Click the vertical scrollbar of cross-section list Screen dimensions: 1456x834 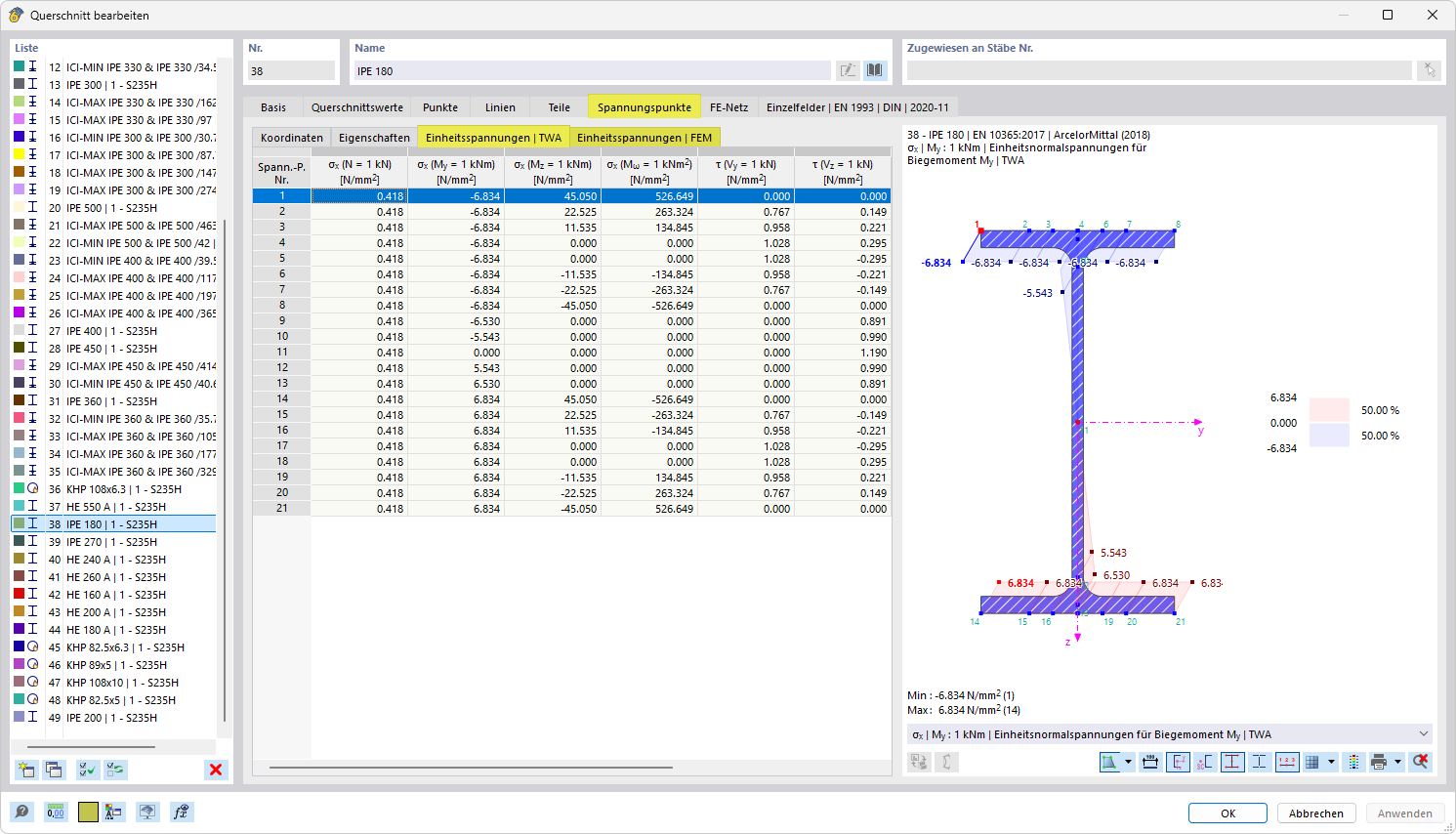click(226, 469)
